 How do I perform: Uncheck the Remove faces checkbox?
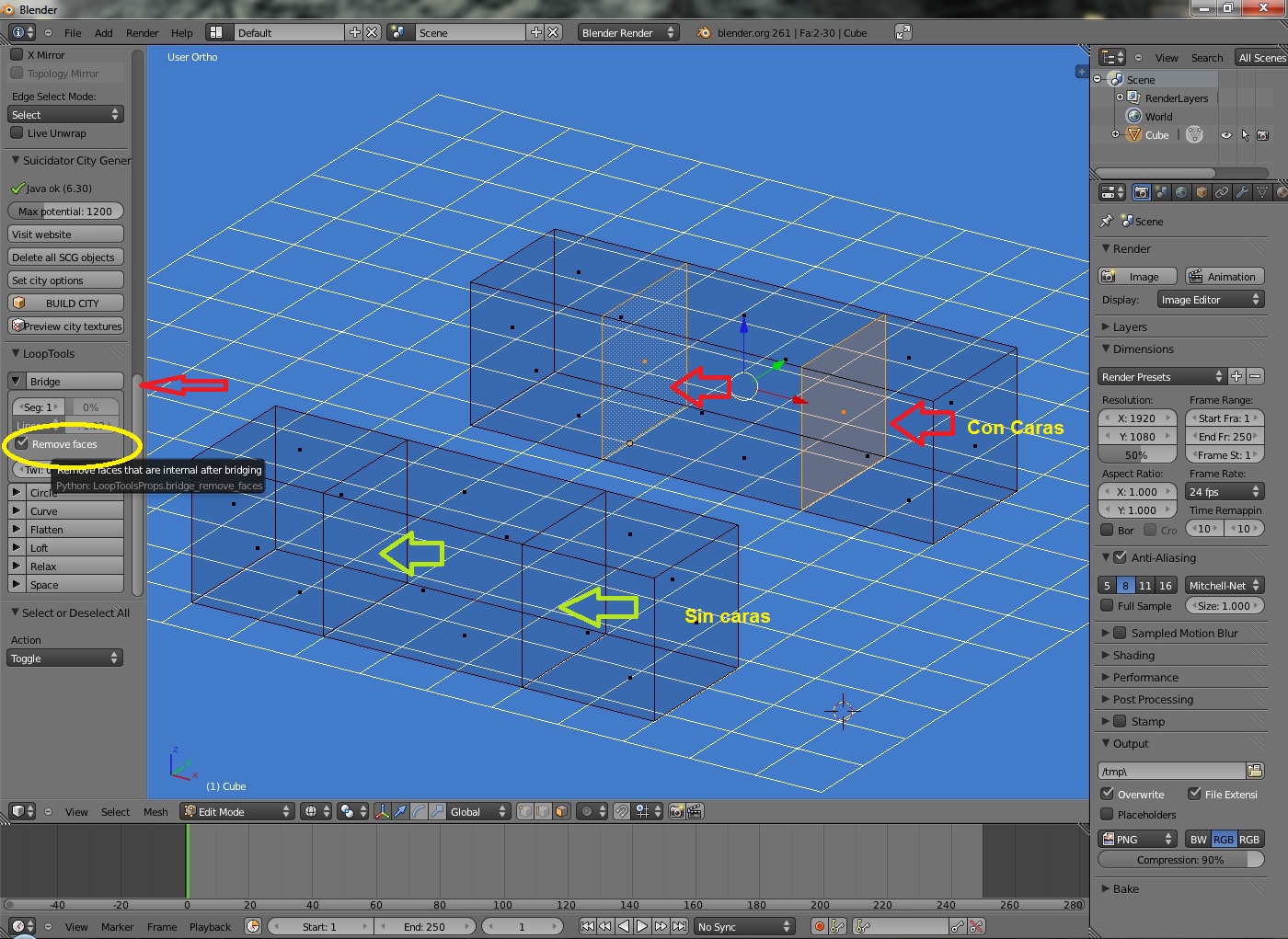(22, 443)
